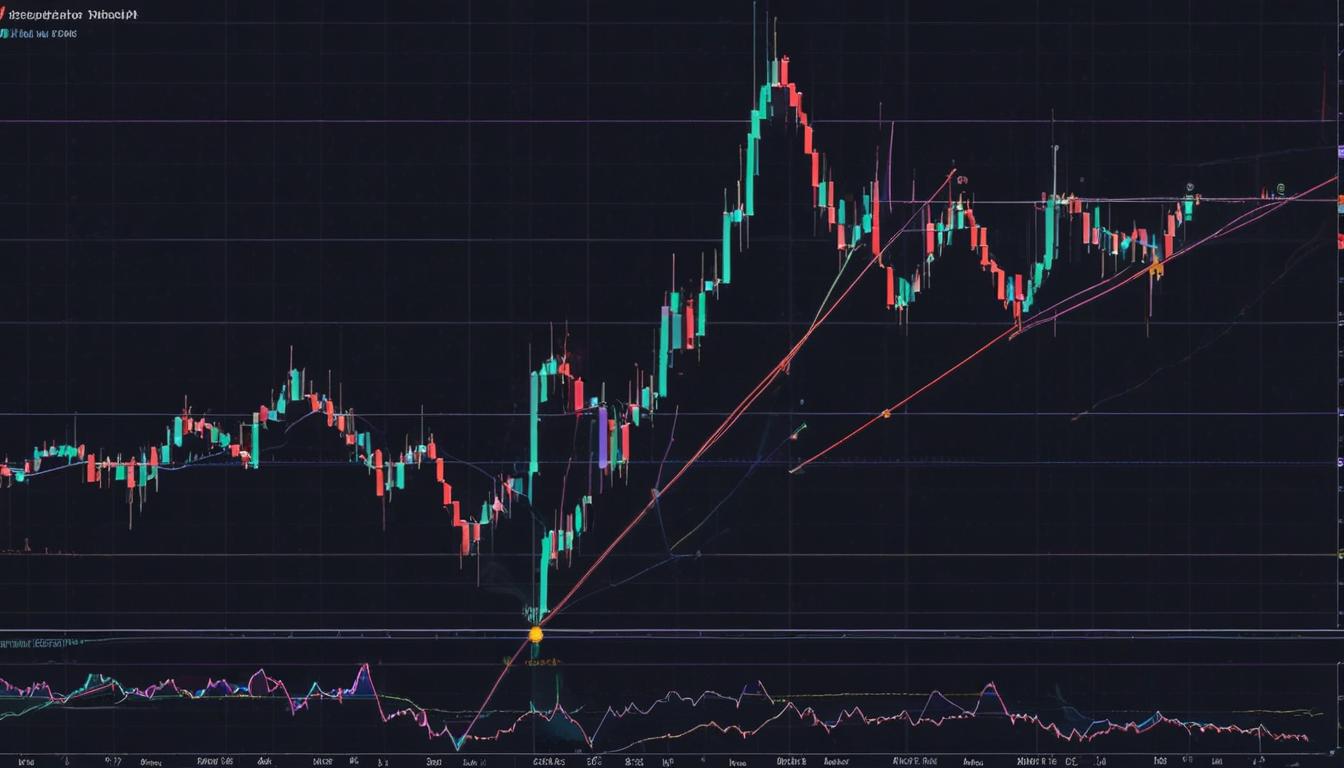Select the yellow diamond marker on the ascending trendline
The height and width of the screenshot is (768, 1344).
pos(886,412)
